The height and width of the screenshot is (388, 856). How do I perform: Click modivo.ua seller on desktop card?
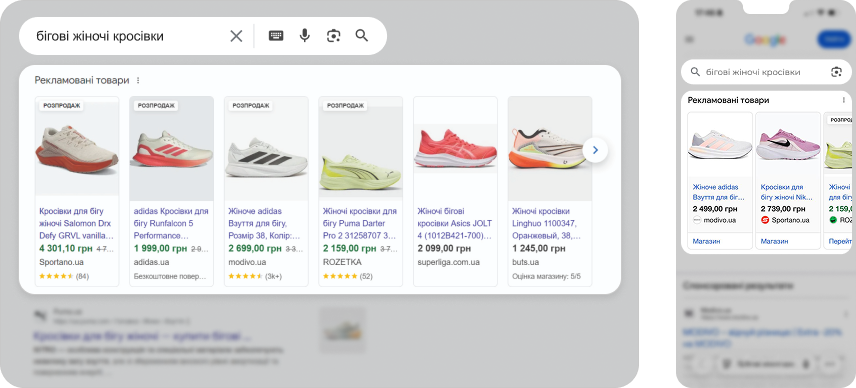pyautogui.click(x=247, y=262)
